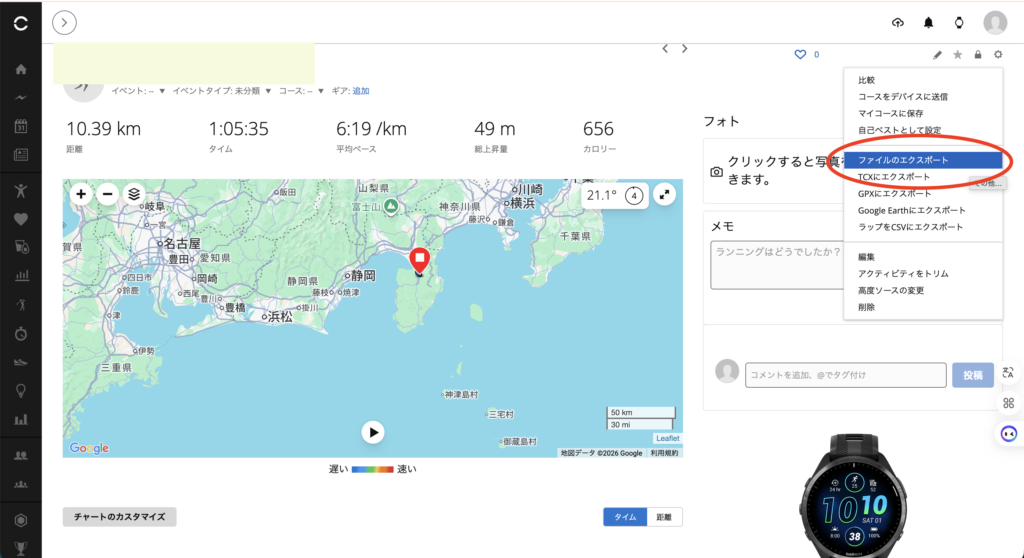Switch chart axis to タイム
The width and height of the screenshot is (1024, 558).
pyautogui.click(x=625, y=517)
